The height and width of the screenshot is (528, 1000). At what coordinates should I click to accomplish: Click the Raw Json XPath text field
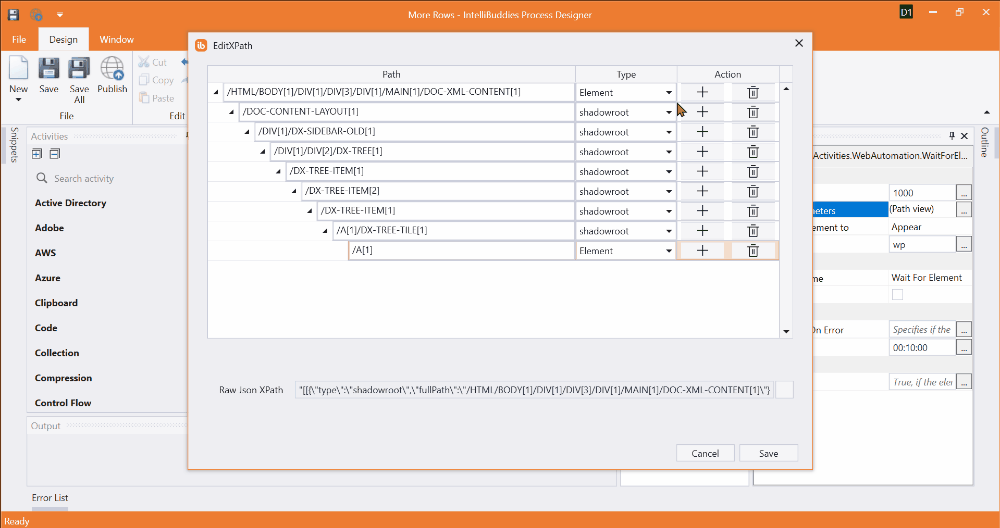pos(533,390)
